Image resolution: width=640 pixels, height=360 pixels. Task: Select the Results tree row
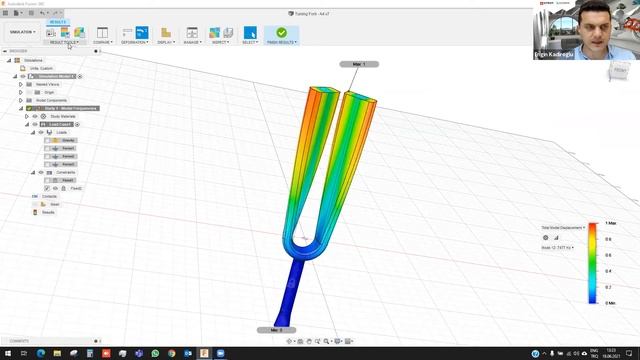(43, 212)
